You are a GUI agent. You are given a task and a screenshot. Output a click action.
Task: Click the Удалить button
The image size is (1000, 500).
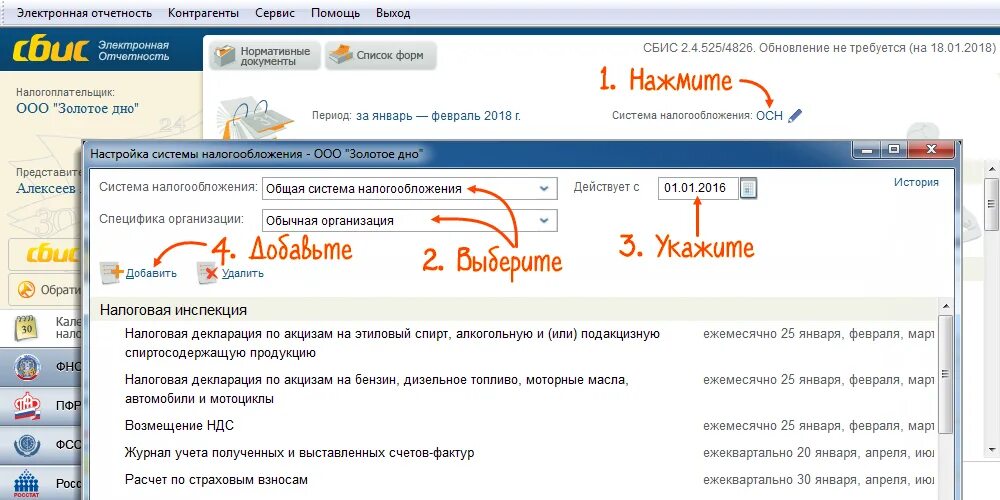pos(231,273)
